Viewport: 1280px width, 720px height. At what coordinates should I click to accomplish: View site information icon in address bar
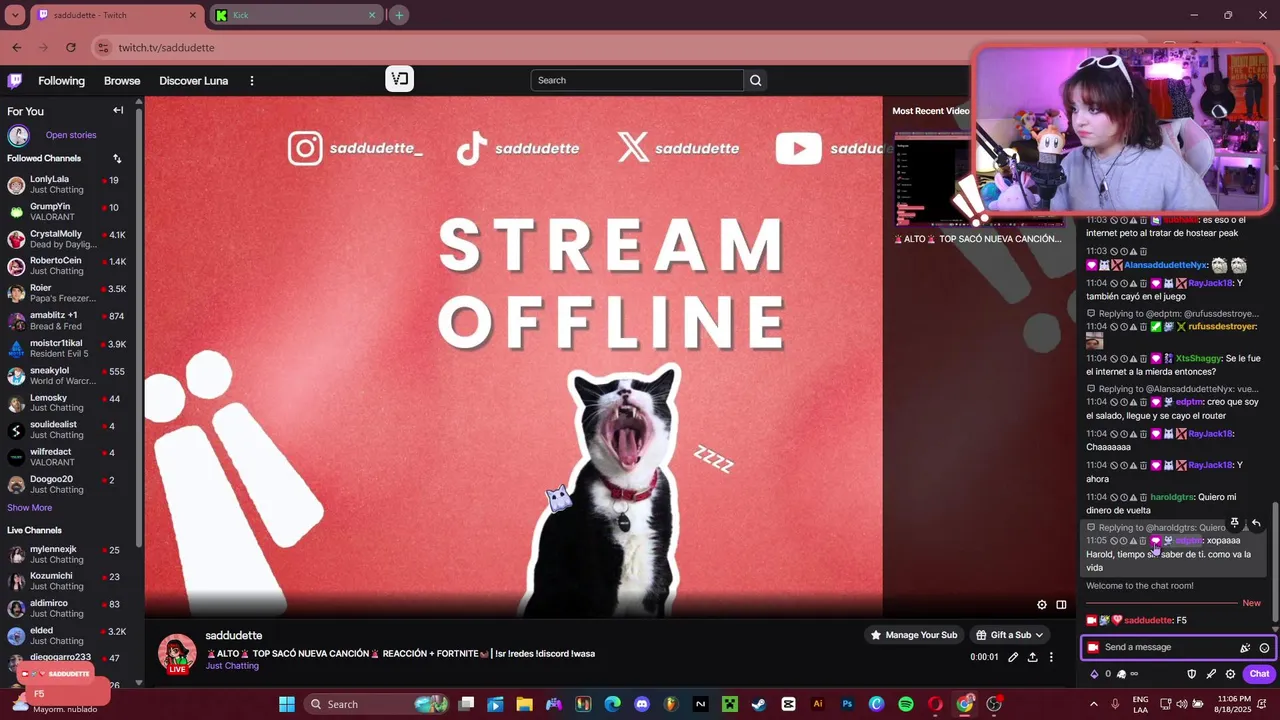click(x=102, y=47)
